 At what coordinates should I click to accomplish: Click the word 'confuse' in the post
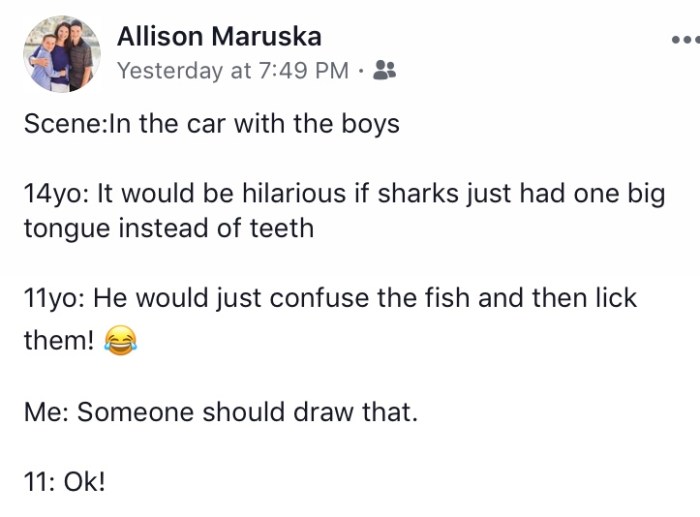tap(320, 298)
